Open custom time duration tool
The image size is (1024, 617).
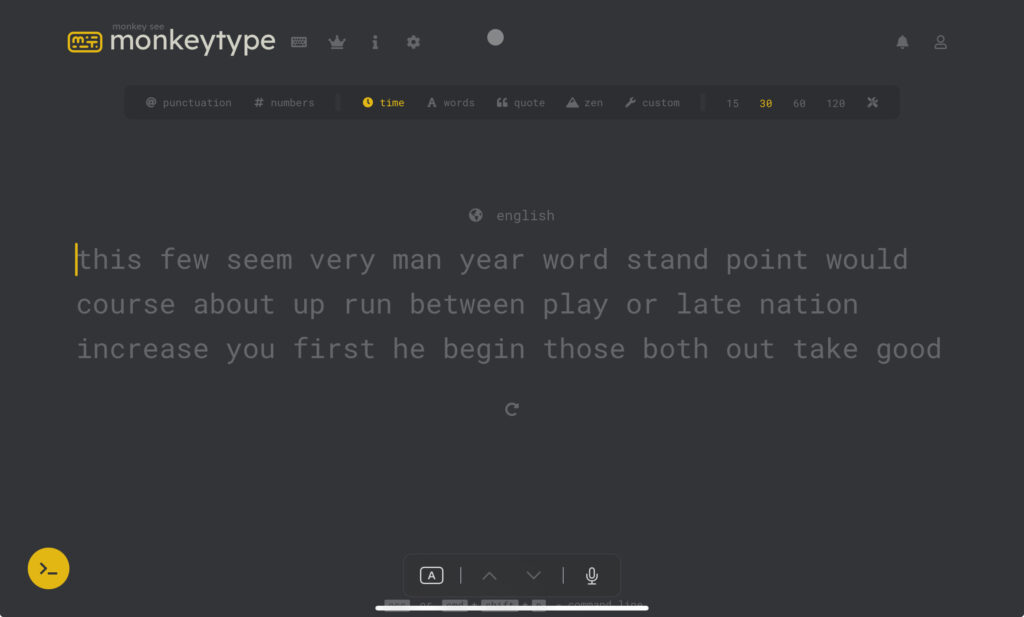(x=872, y=103)
